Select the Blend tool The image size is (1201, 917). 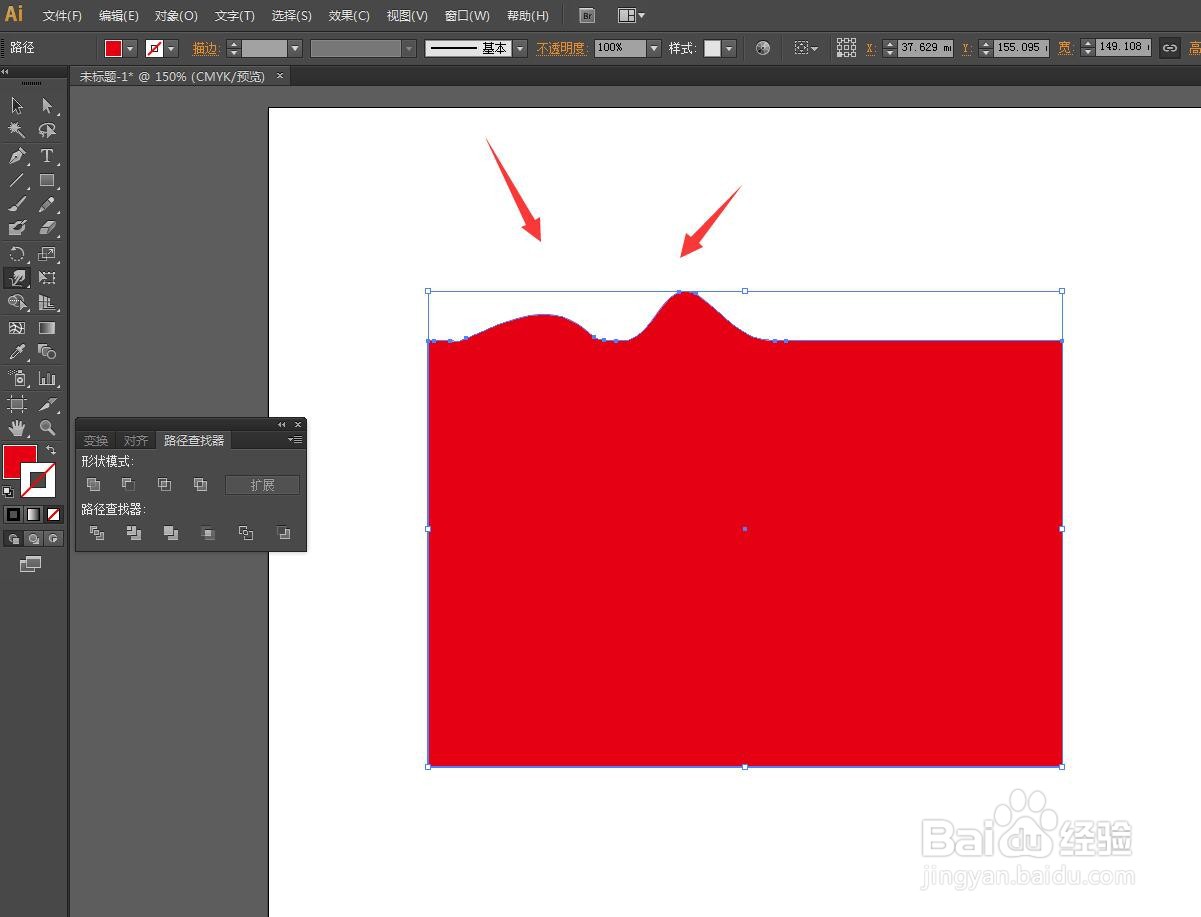click(47, 352)
